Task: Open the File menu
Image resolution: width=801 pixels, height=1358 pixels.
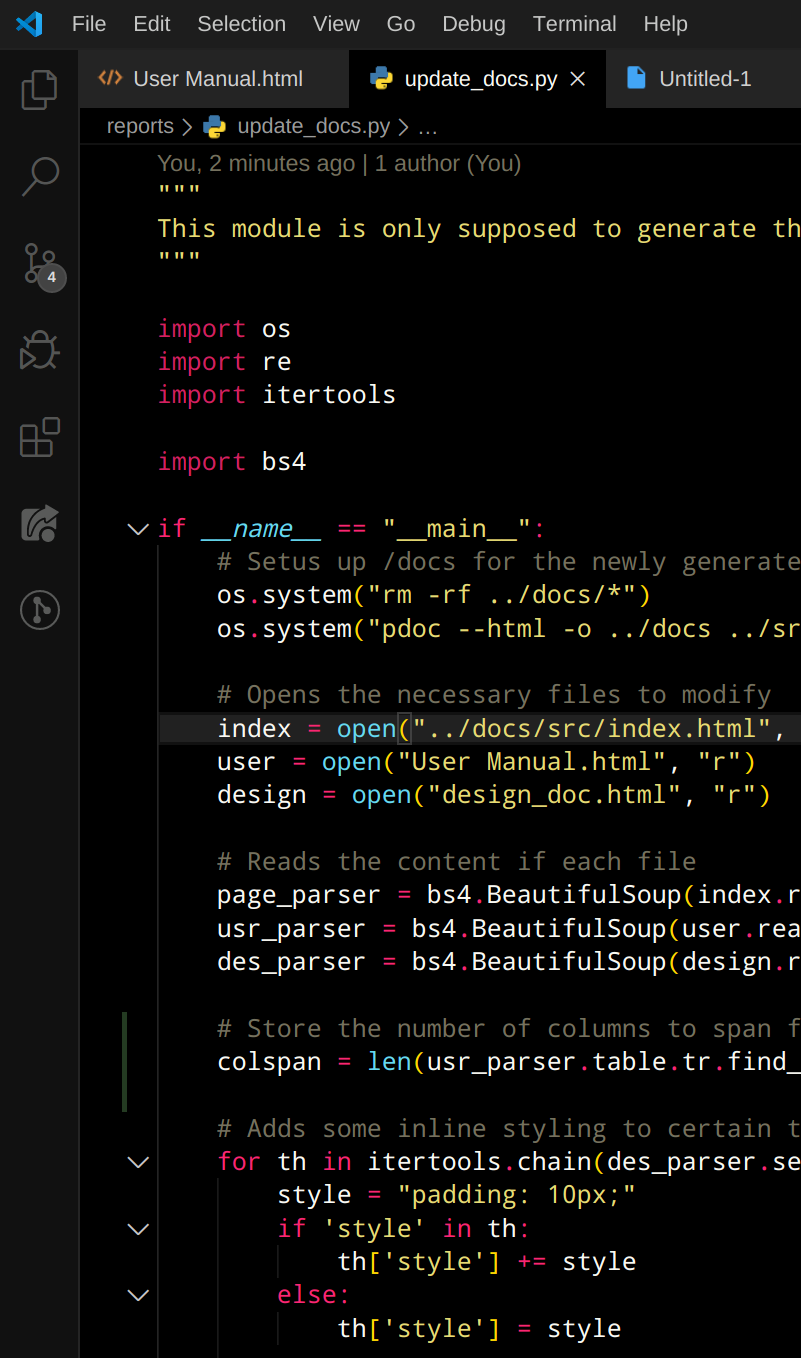Action: (x=89, y=24)
